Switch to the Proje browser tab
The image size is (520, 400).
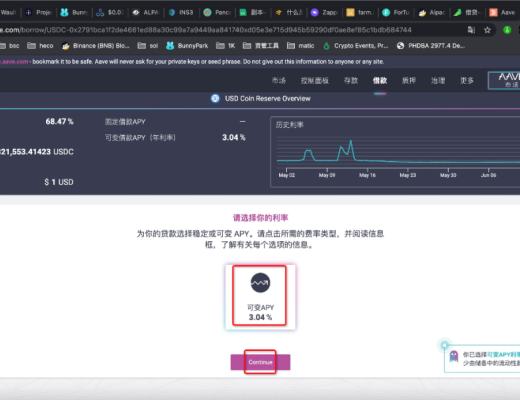pos(39,12)
